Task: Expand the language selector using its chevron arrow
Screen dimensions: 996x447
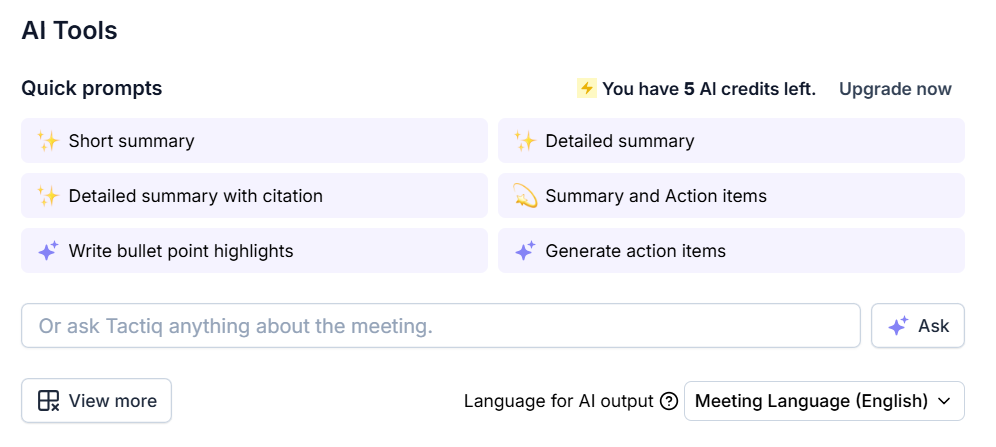Action: (943, 401)
